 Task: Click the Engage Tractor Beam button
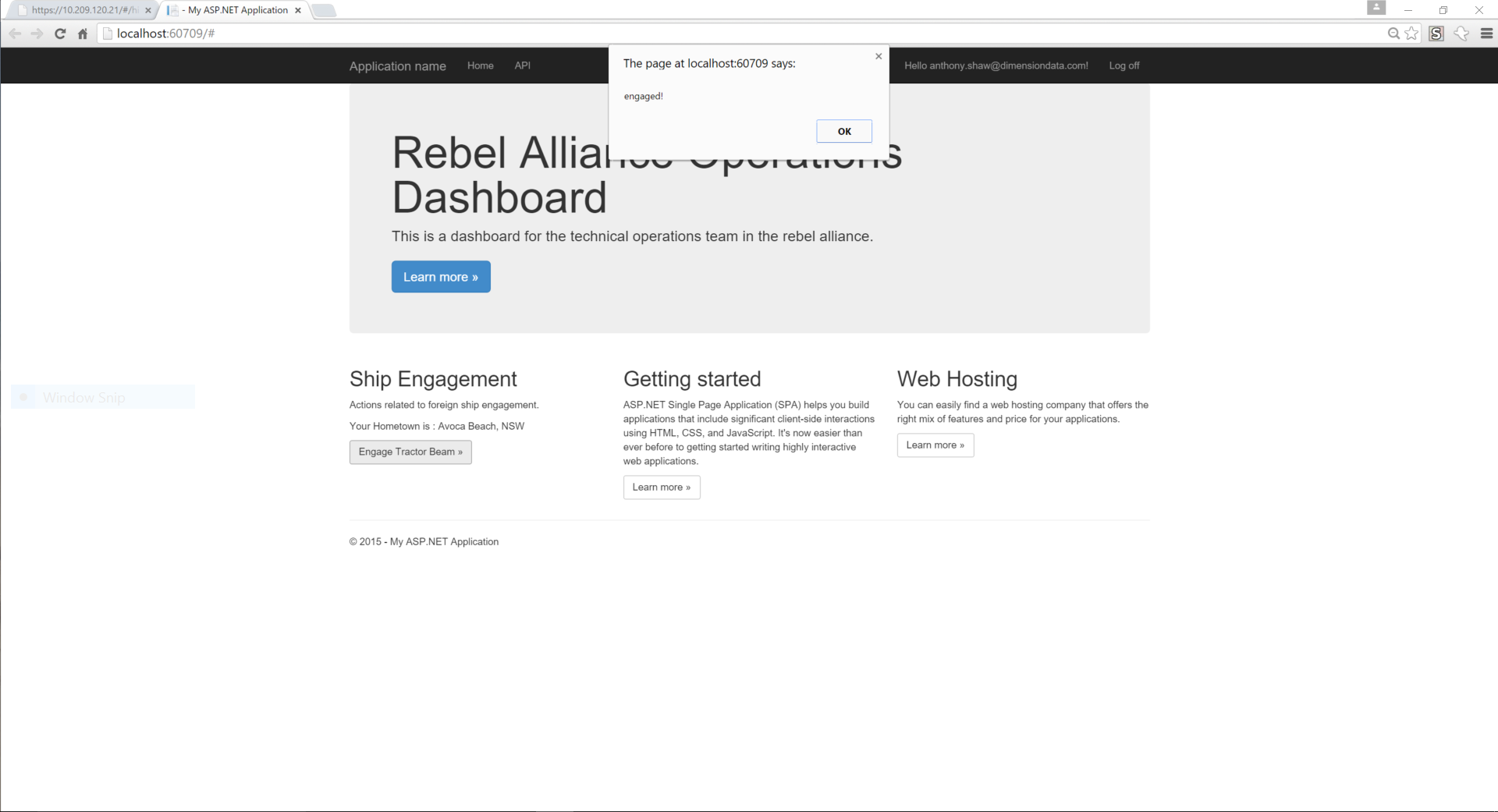[410, 452]
